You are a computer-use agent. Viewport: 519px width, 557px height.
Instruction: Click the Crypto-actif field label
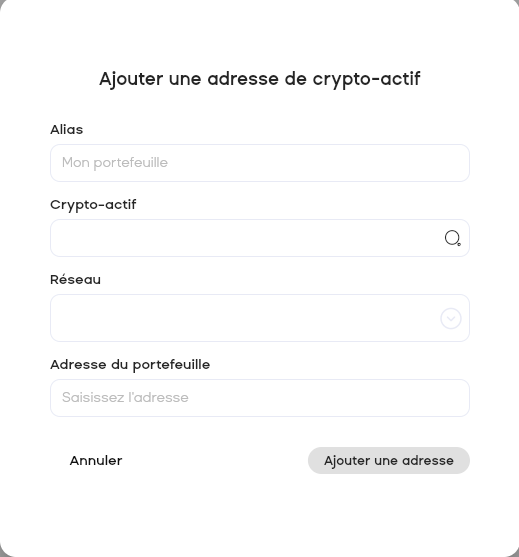tap(93, 205)
